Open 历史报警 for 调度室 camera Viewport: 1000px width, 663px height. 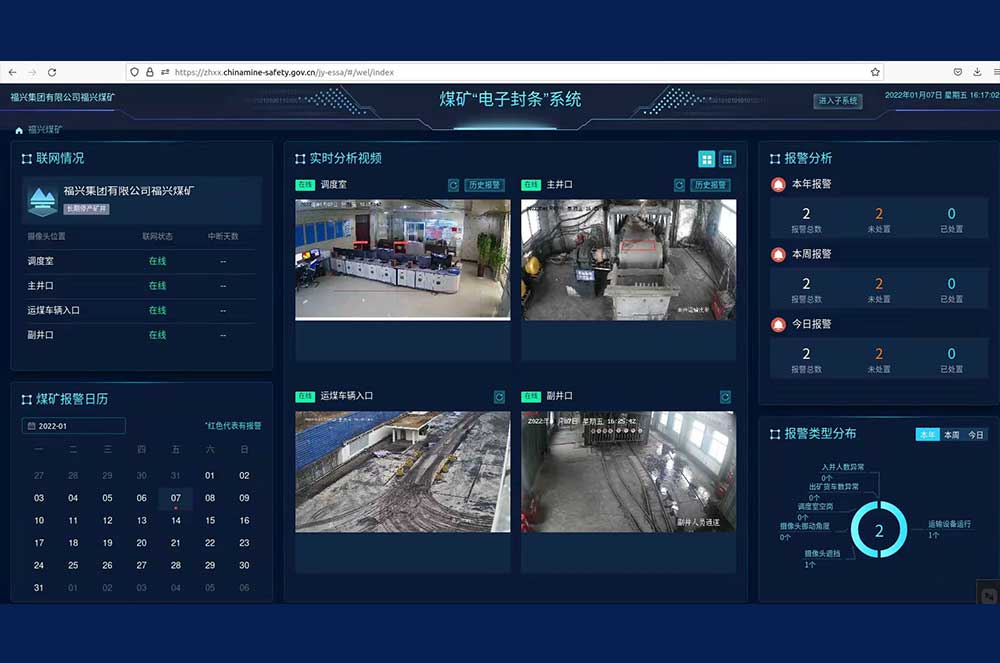pyautogui.click(x=485, y=185)
